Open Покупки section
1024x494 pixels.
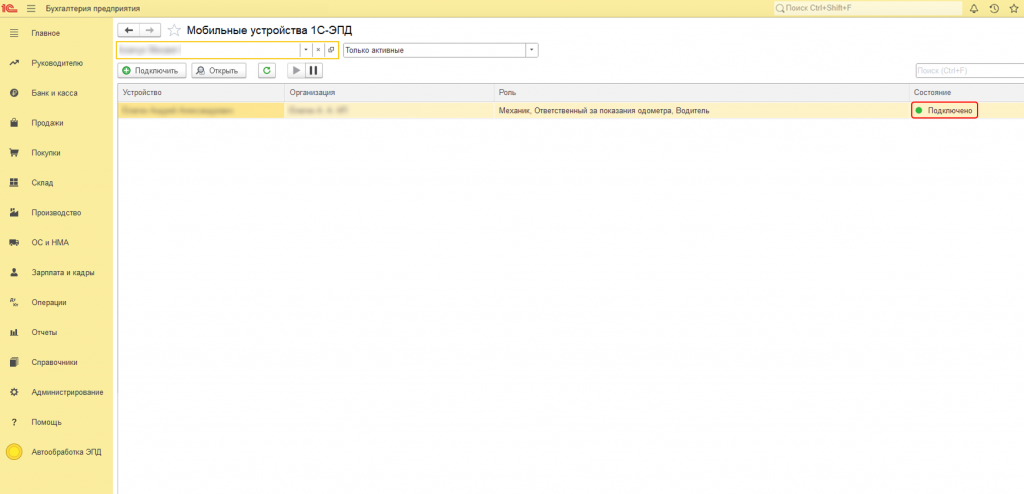coord(46,153)
